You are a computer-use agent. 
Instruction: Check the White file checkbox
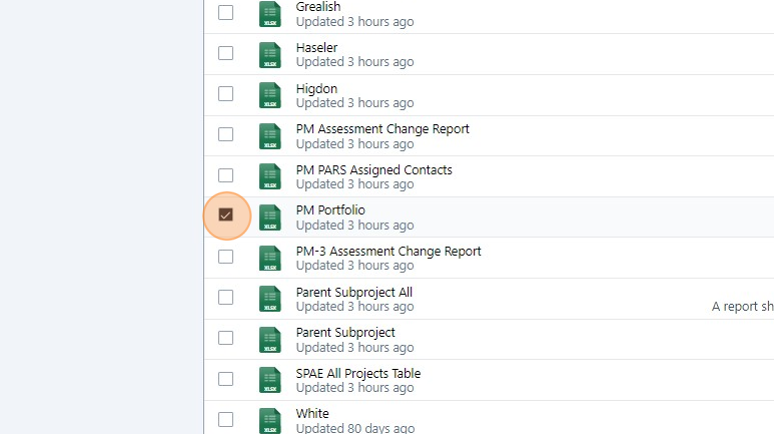point(226,419)
